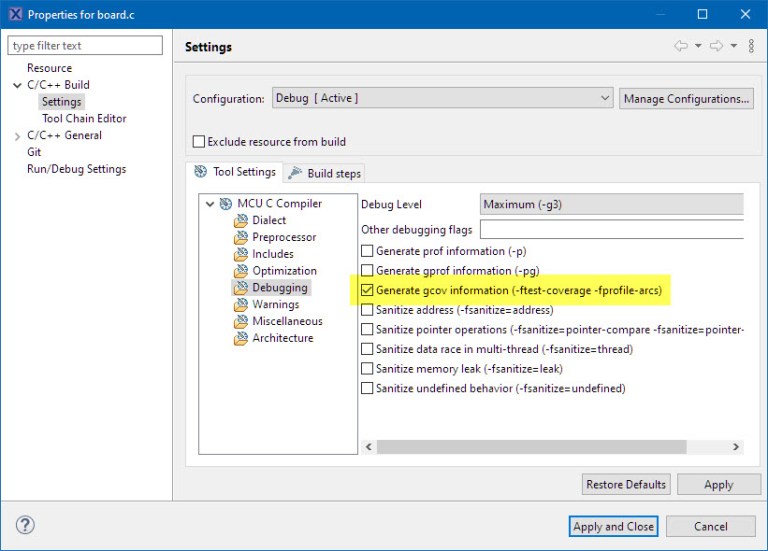Click Manage Configurations button
768x551 pixels.
click(686, 99)
